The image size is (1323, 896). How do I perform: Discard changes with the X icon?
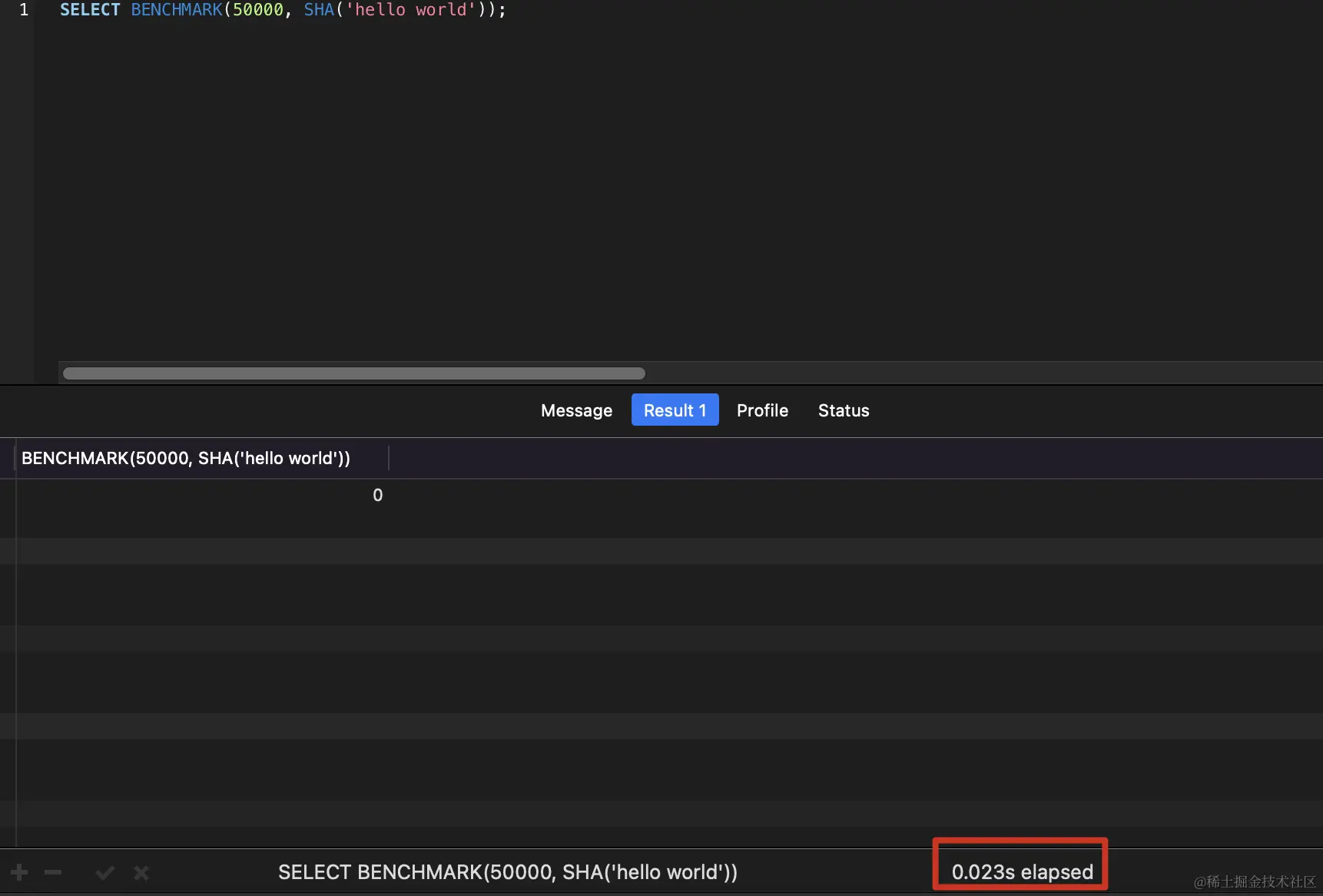[141, 872]
